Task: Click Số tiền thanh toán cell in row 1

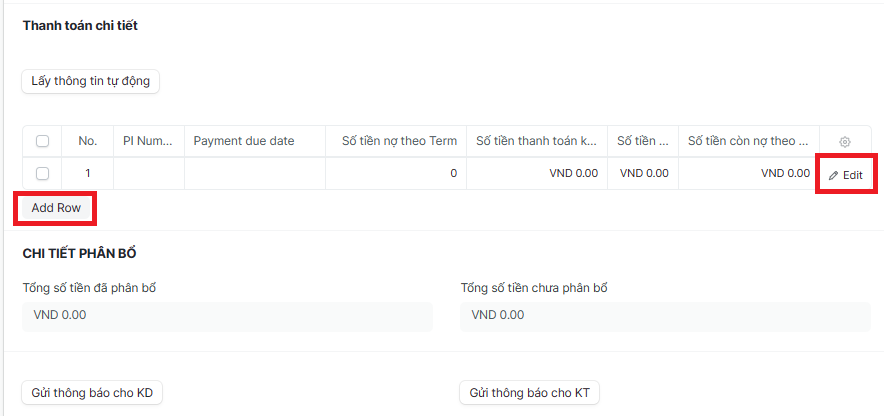Action: click(x=536, y=174)
